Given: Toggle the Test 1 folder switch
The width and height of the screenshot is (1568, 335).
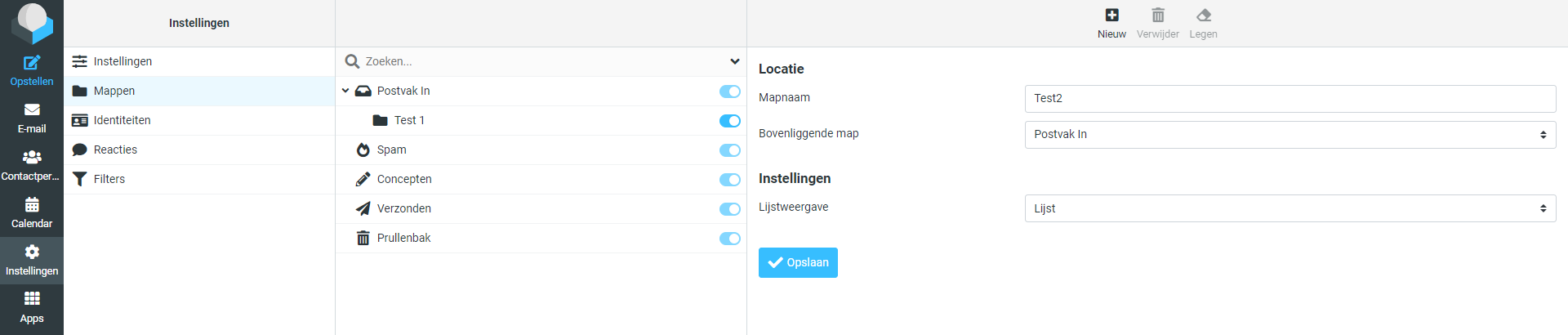Looking at the screenshot, I should [x=729, y=121].
